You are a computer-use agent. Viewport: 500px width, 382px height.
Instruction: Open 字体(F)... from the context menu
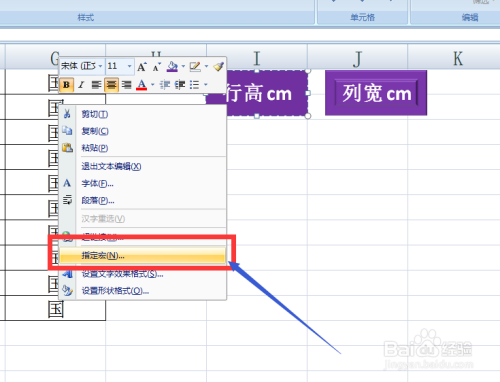click(143, 183)
